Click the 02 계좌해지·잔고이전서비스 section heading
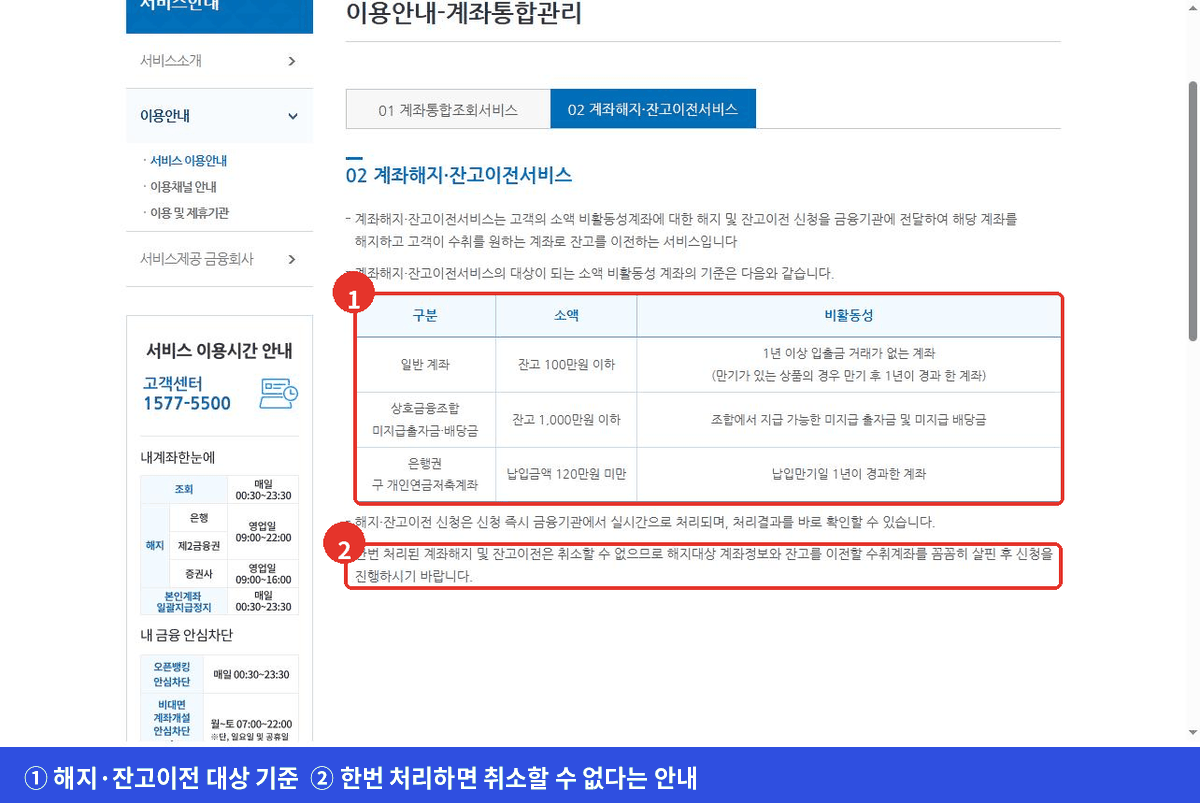 tap(459, 175)
